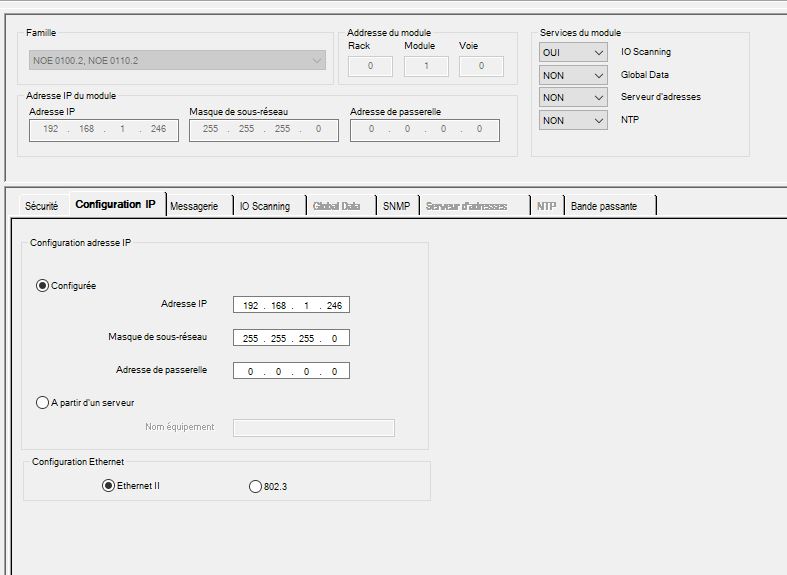Click the Masque de sous-réseau field under Configurée

click(x=291, y=338)
